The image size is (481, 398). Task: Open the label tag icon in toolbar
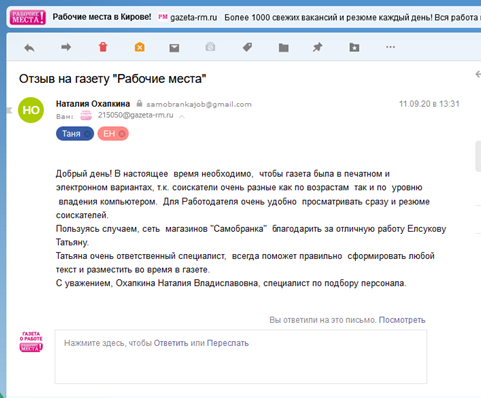pyautogui.click(x=247, y=47)
